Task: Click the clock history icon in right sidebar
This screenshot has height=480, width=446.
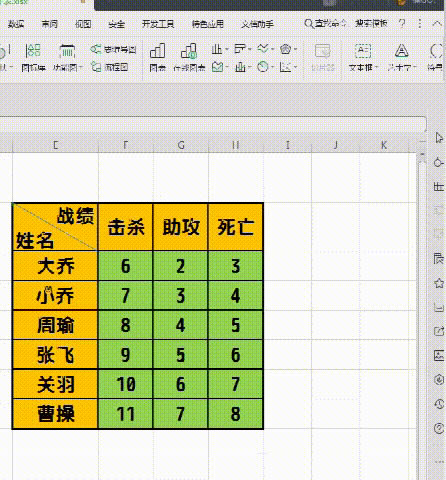Action: 439,404
